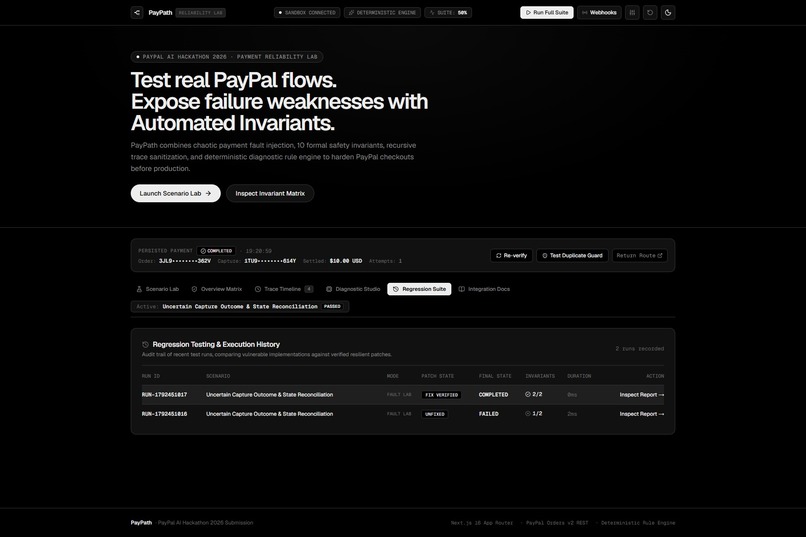The width and height of the screenshot is (806, 537).
Task: Click the PASSED badge on active scenario
Action: tap(332, 306)
